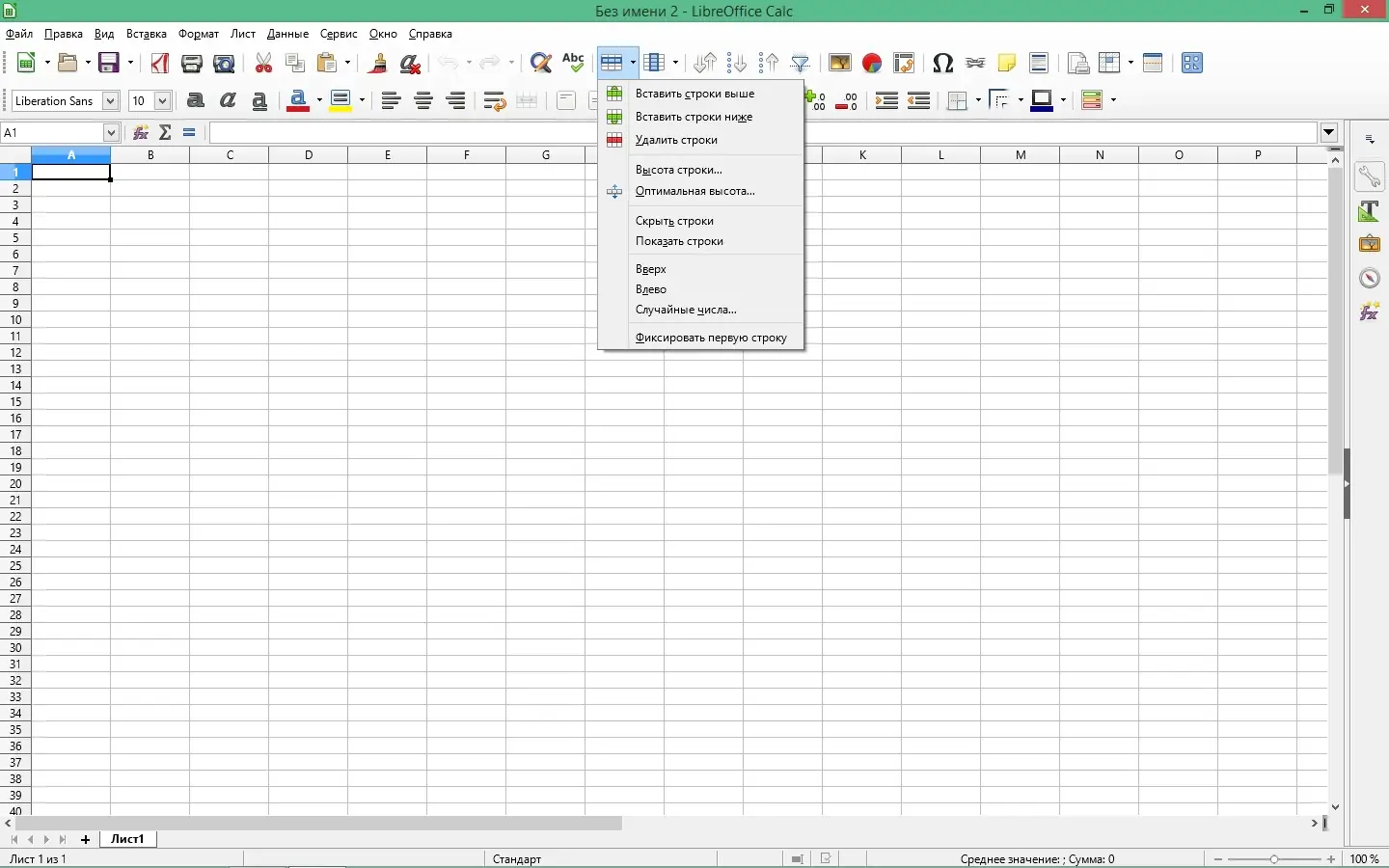Open the background color dropdown arrow
This screenshot has height=868, width=1389.
[362, 100]
